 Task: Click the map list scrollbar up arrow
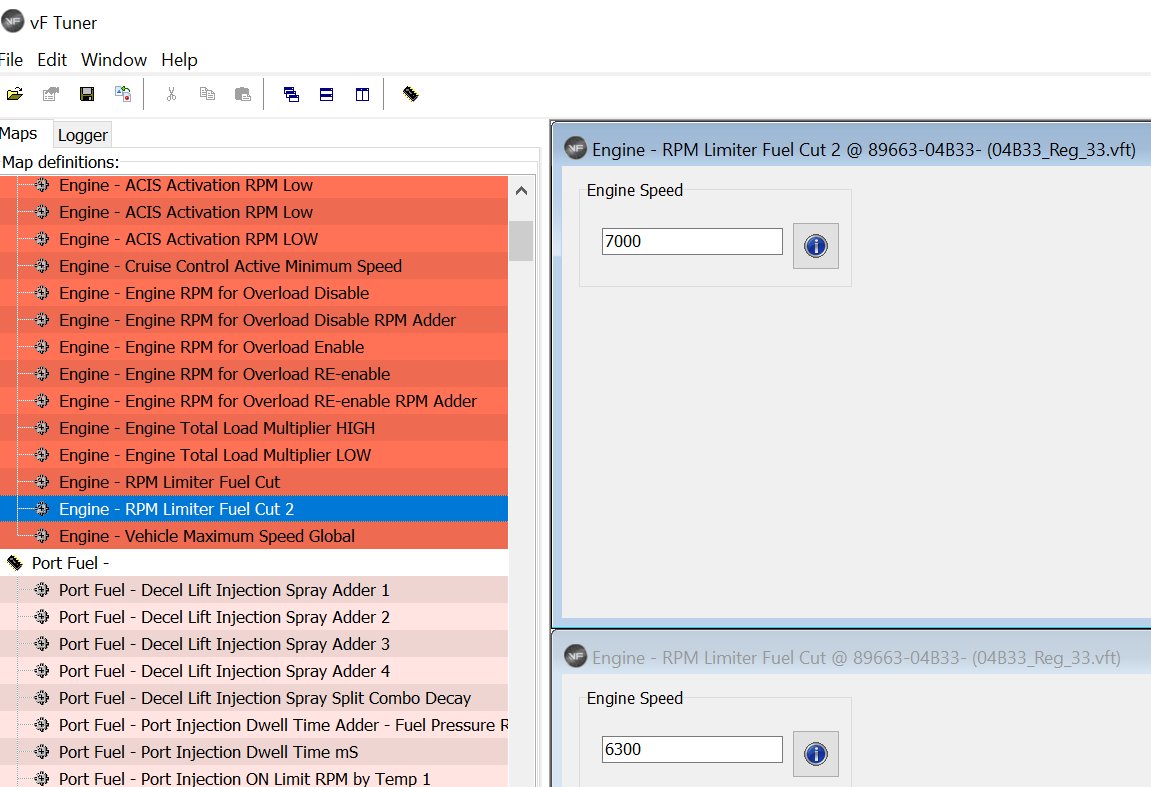point(521,191)
